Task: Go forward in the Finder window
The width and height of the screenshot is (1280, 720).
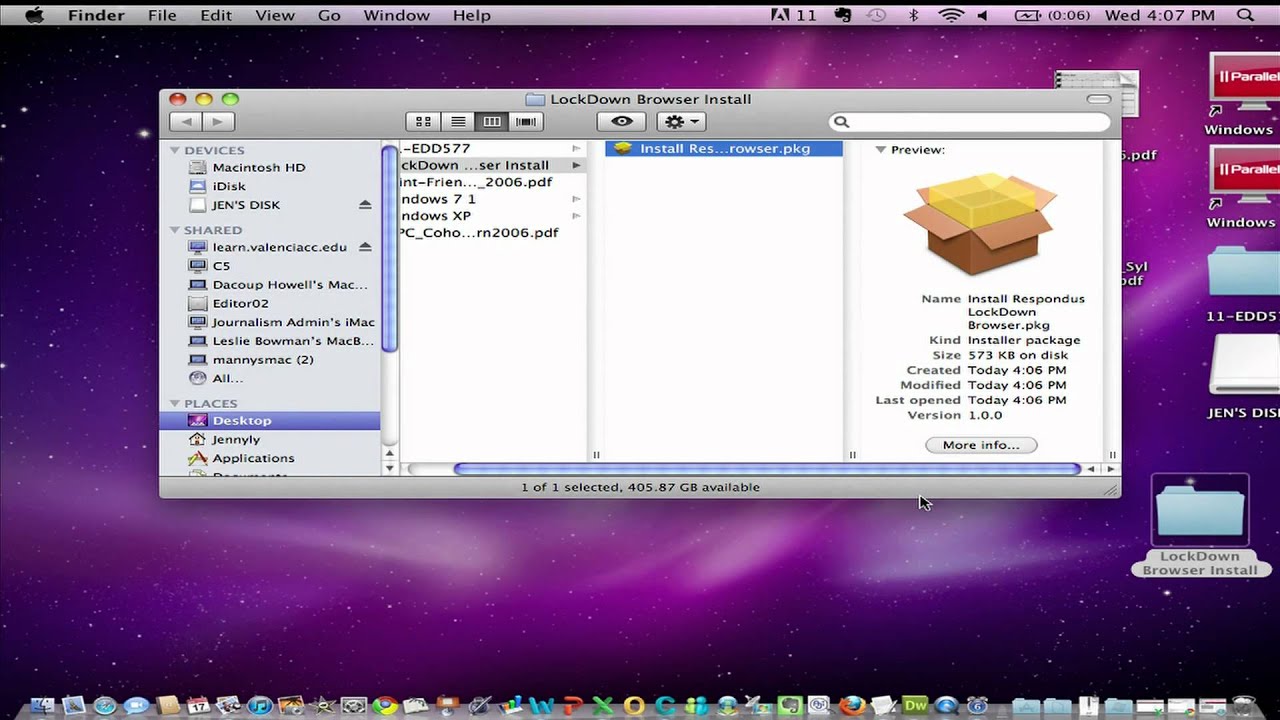Action: pyautogui.click(x=218, y=122)
